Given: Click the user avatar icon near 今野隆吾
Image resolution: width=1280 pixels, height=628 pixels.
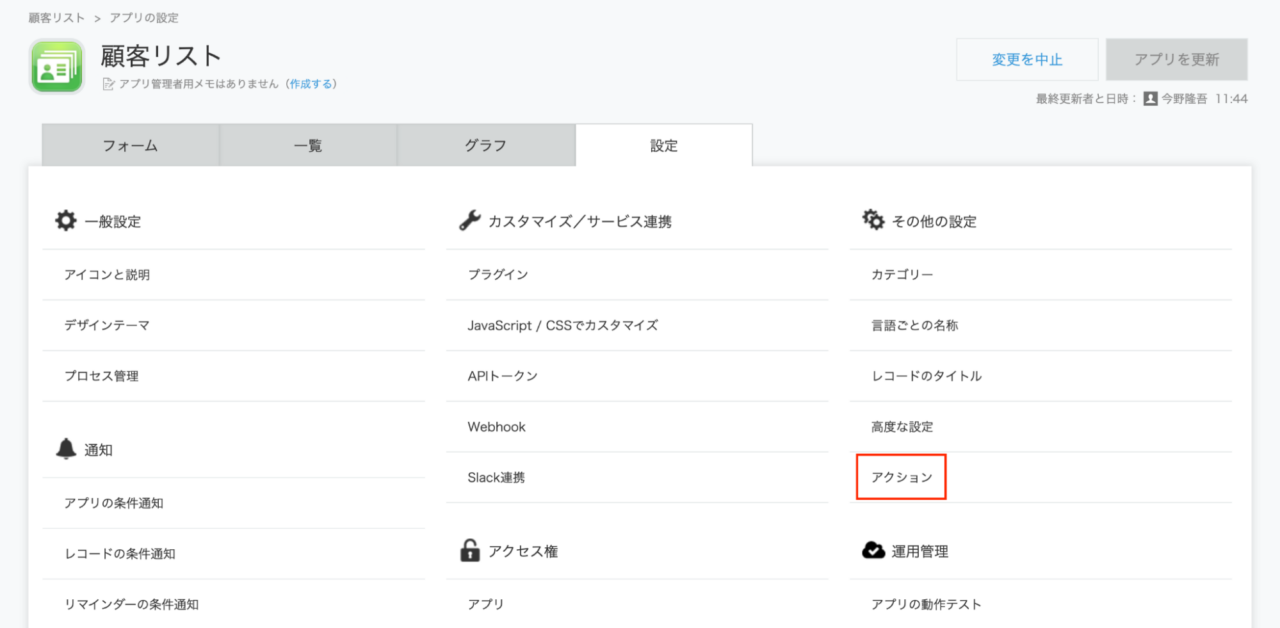Looking at the screenshot, I should (1150, 99).
